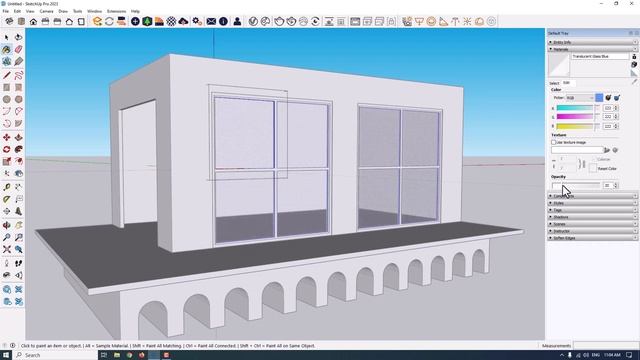
Task: Switch to the Select tab in Materials
Action: coord(554,83)
